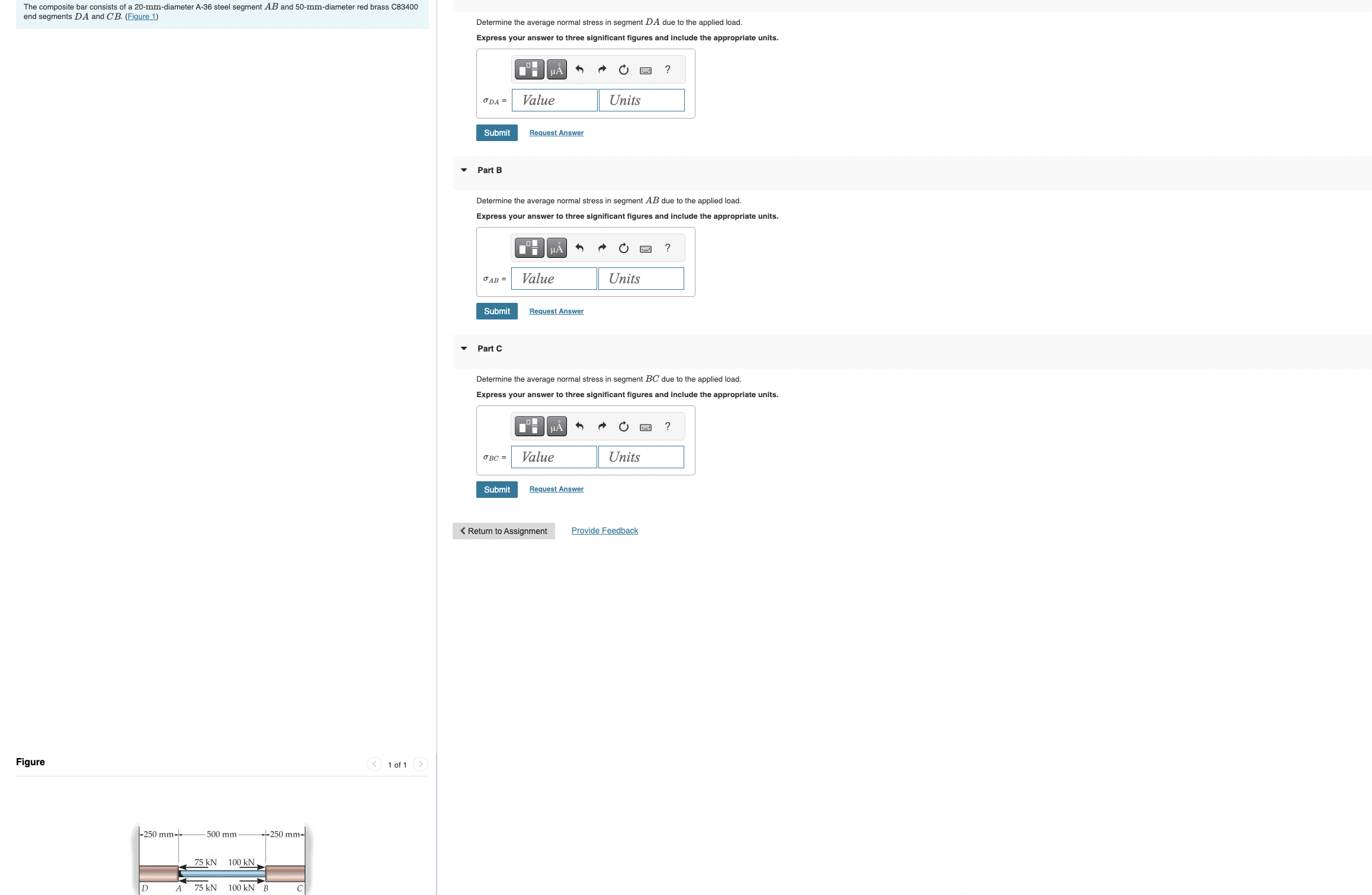Collapse the Part B section

pyautogui.click(x=464, y=170)
